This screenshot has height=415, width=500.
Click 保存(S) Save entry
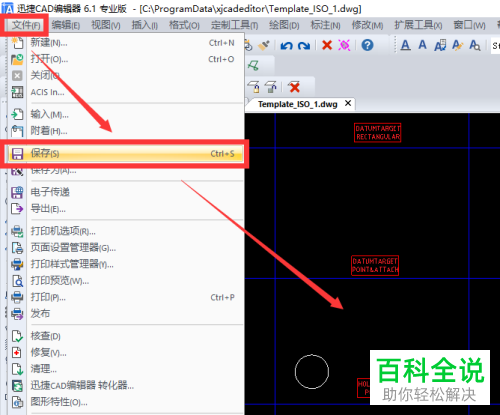126,153
